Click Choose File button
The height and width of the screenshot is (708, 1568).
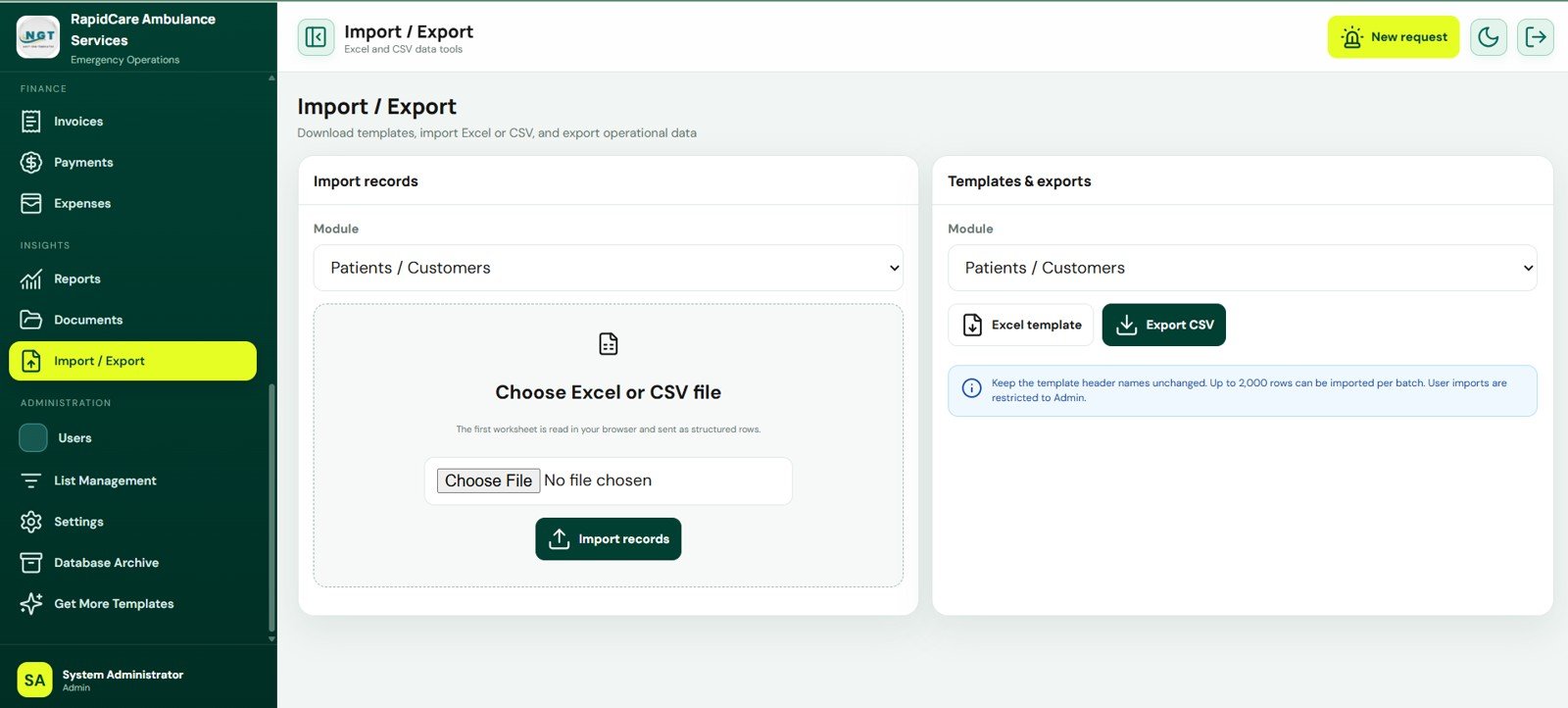488,480
